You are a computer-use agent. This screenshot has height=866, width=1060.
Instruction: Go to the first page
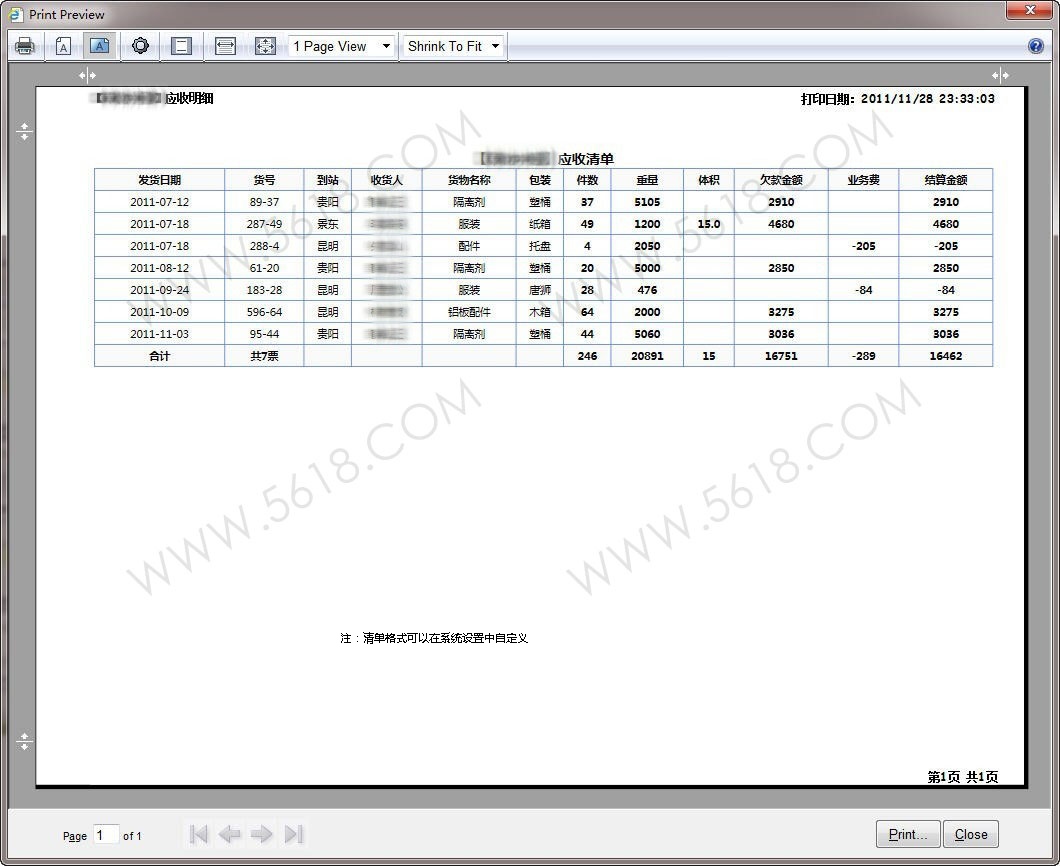tap(198, 834)
